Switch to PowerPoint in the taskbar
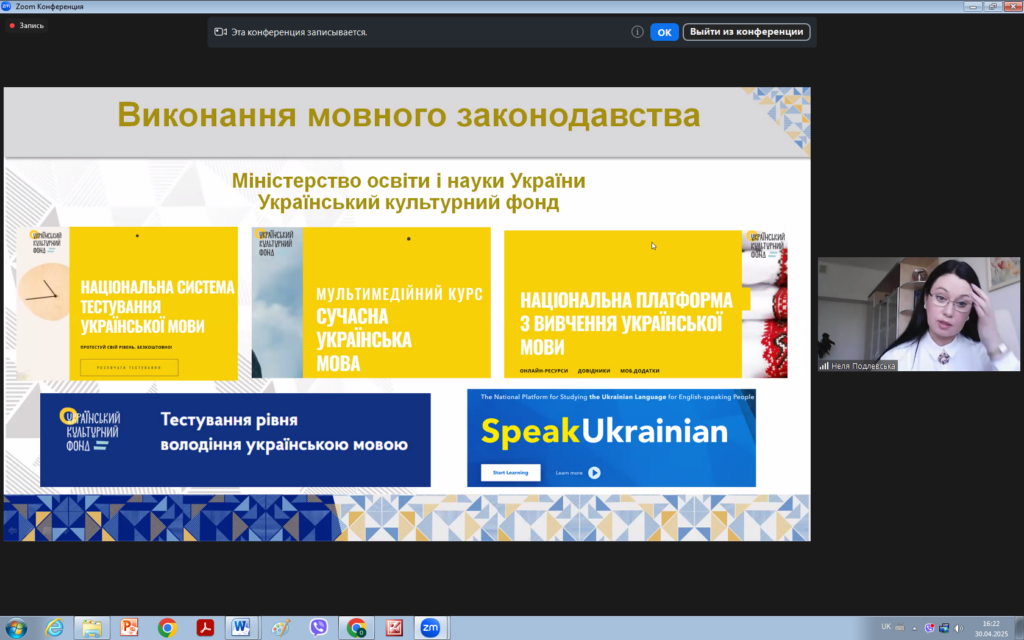Screen dimensions: 1024x640 [129, 628]
